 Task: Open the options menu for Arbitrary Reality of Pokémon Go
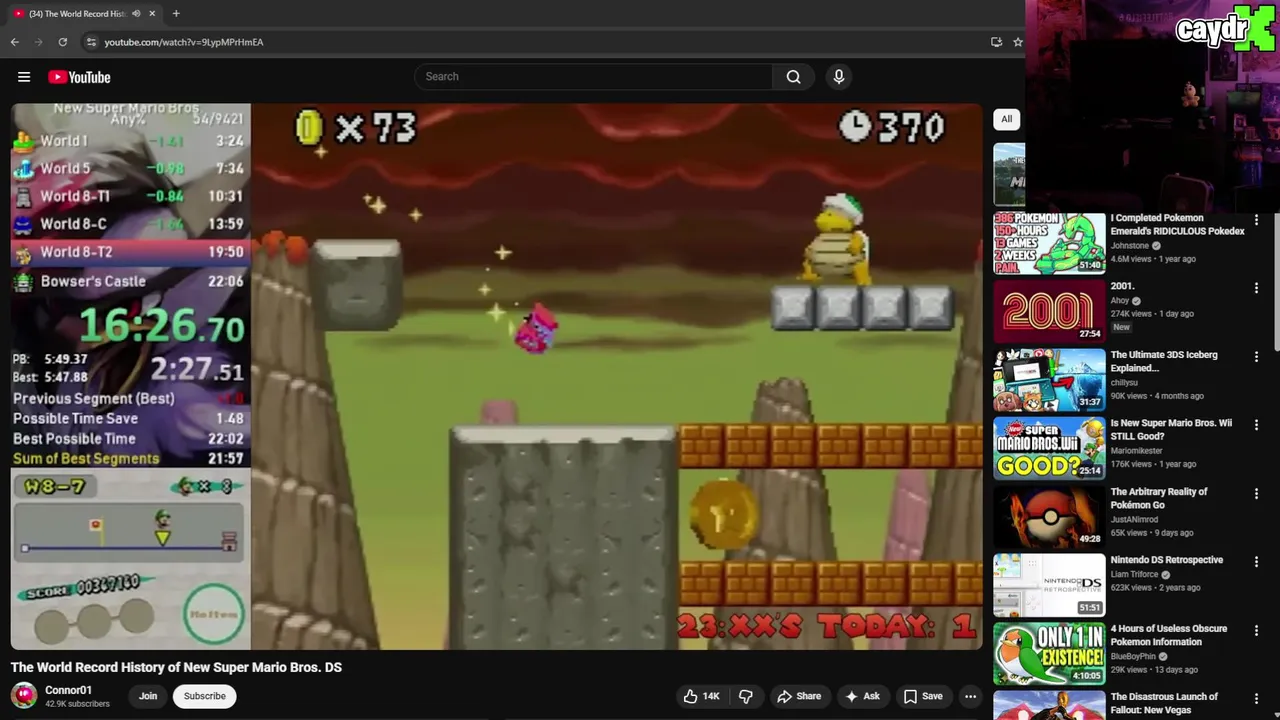(1256, 494)
